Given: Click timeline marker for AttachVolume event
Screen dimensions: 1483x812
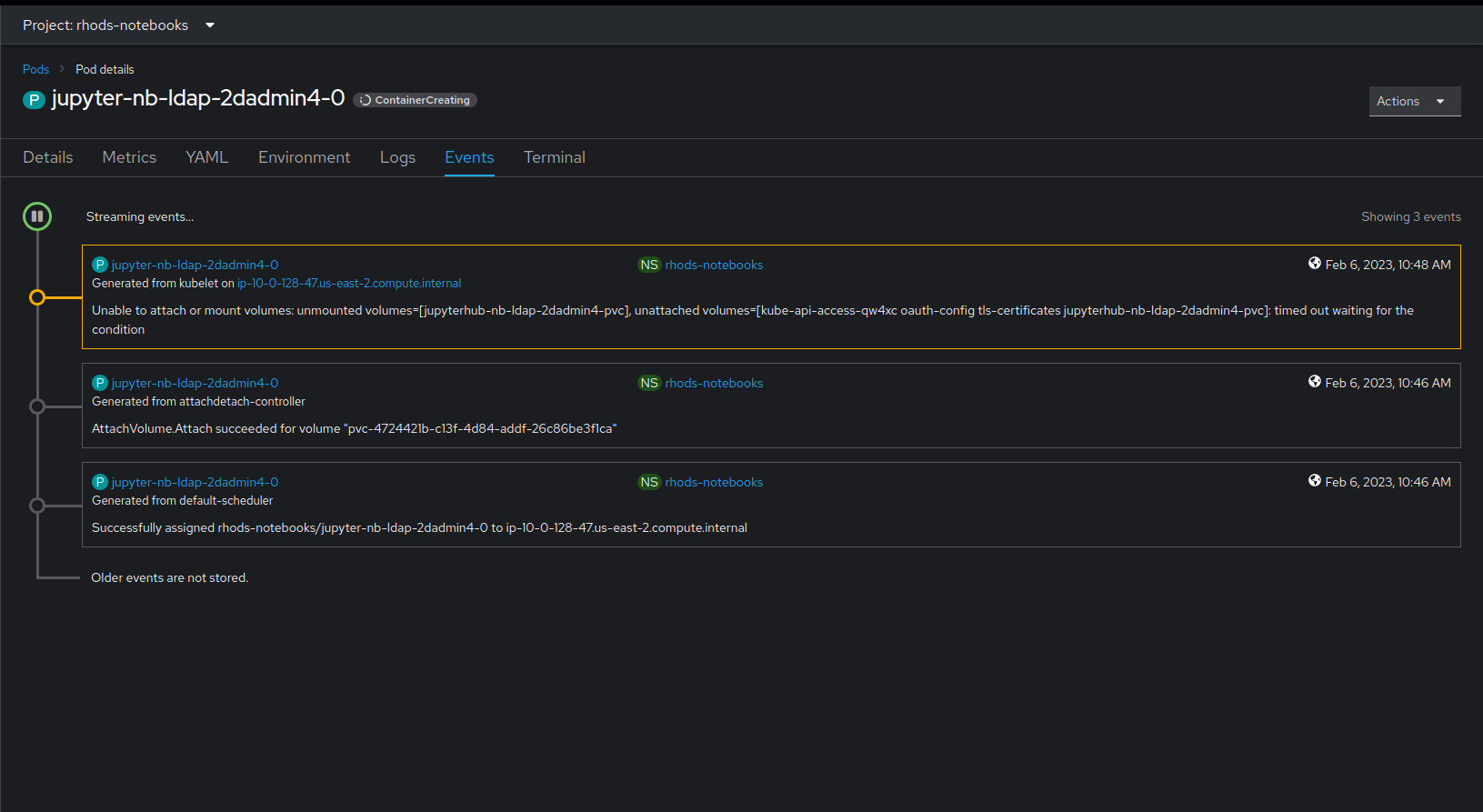Looking at the screenshot, I should coord(37,406).
